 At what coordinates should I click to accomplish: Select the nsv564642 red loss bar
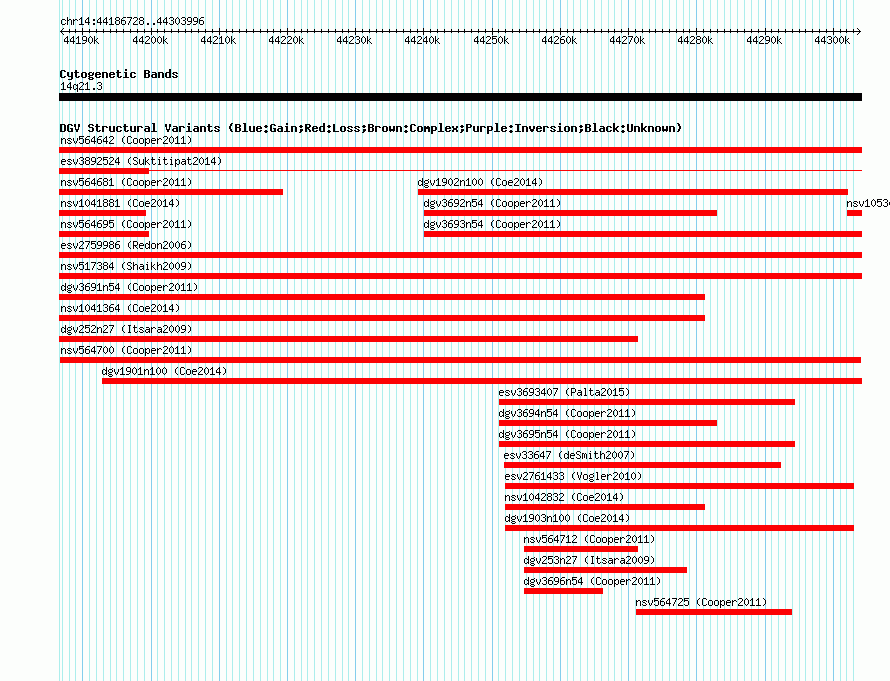(x=460, y=150)
